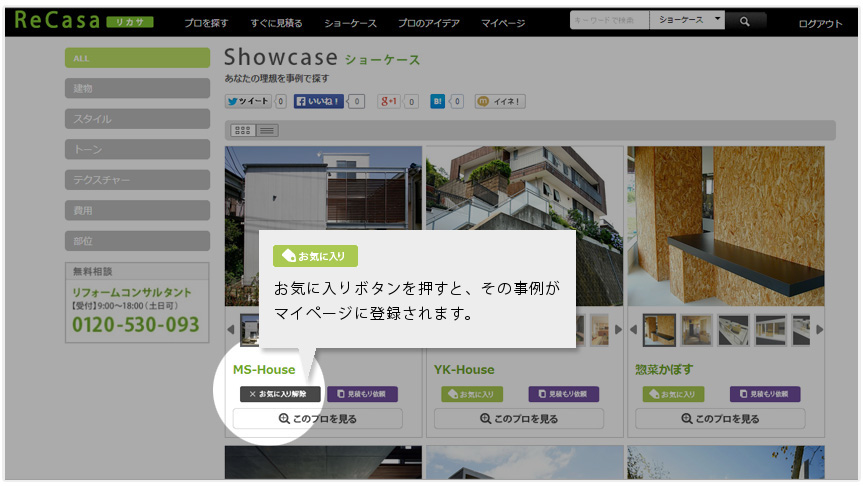Viewport: 863px width, 486px height.
Task: Click the Twitter ツイート button
Action: click(x=248, y=101)
